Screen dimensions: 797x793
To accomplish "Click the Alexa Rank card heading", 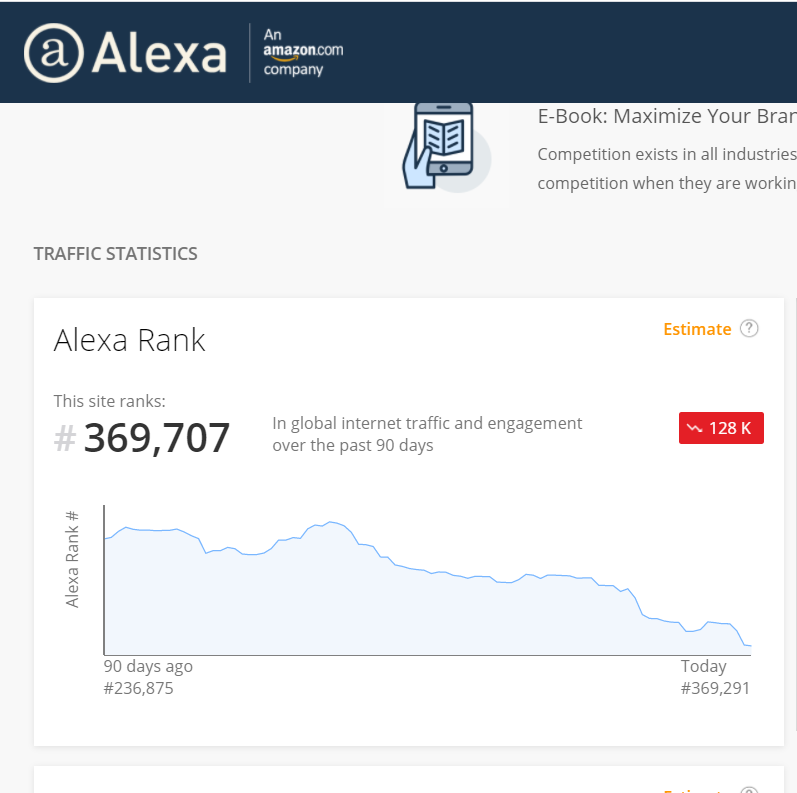I will [x=129, y=340].
